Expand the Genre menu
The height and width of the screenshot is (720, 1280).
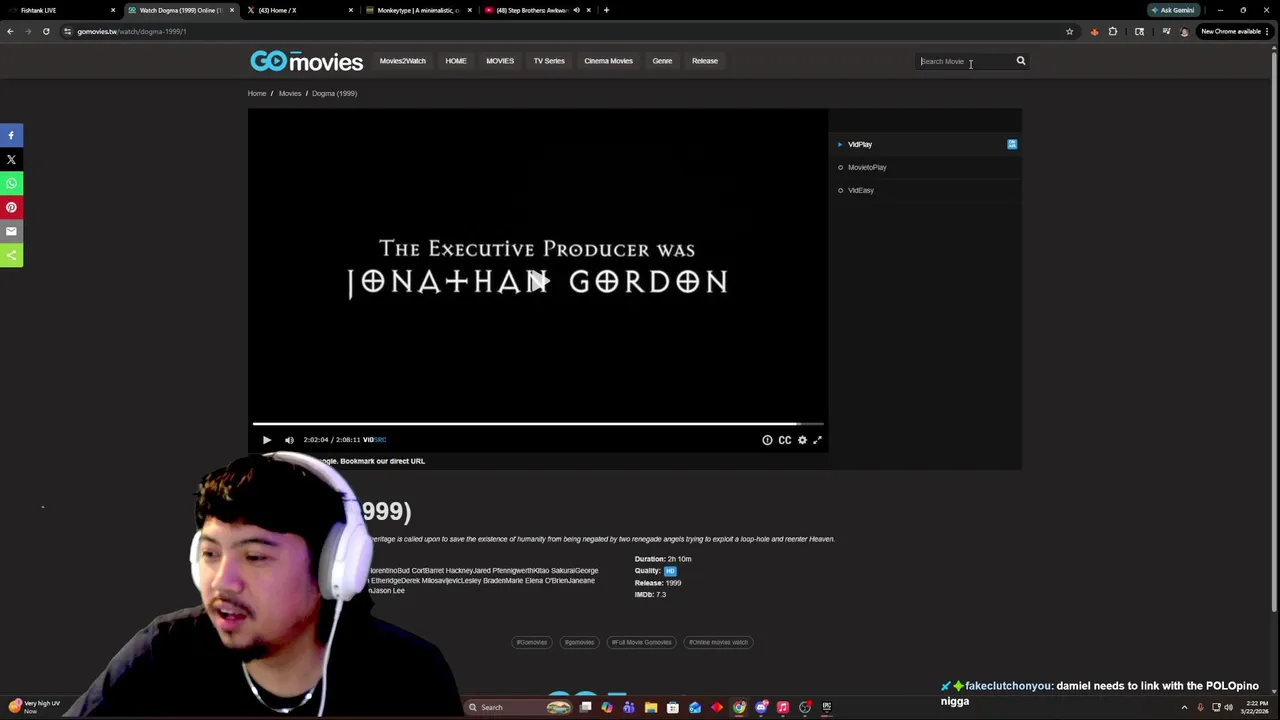[662, 61]
